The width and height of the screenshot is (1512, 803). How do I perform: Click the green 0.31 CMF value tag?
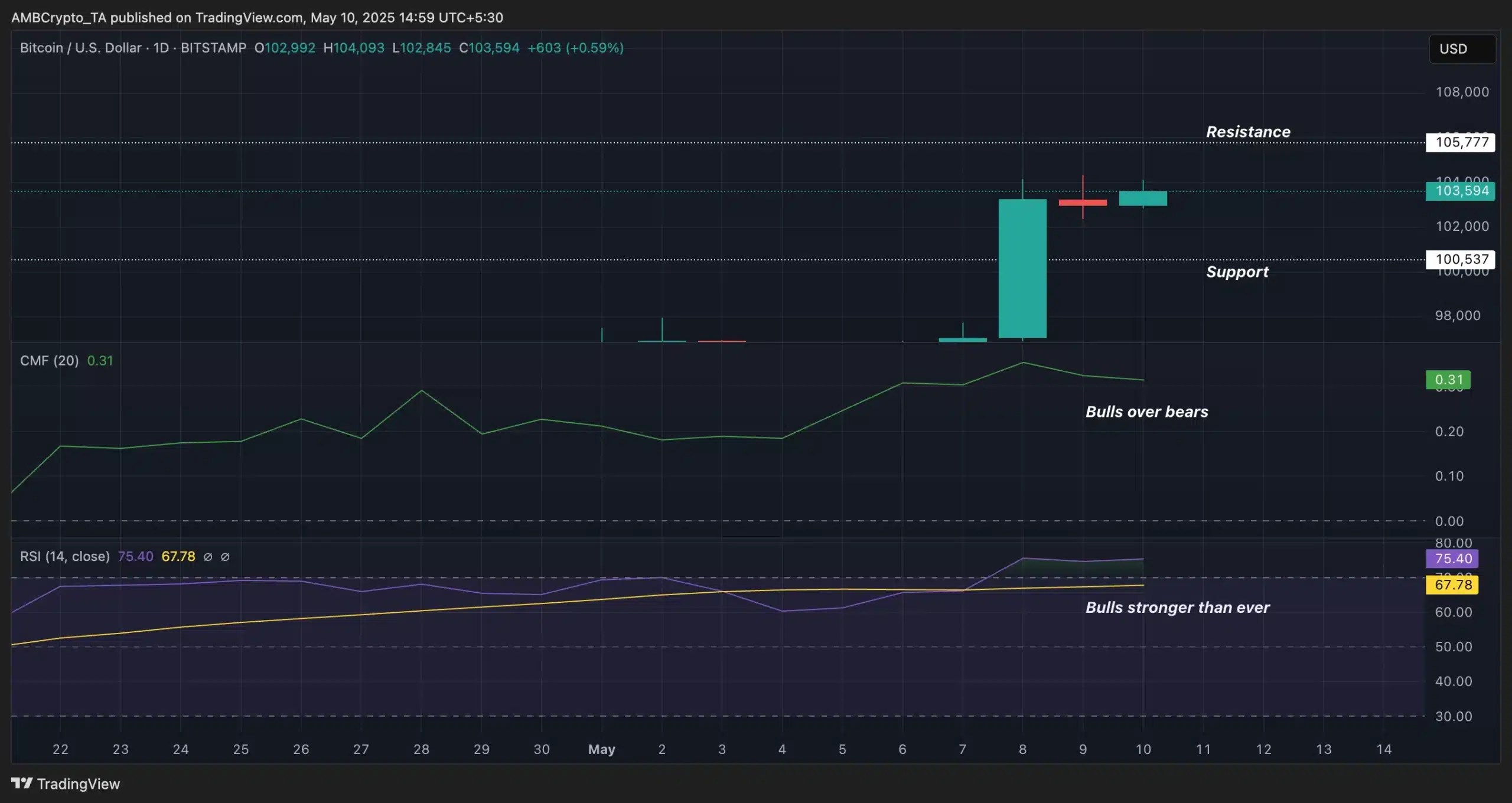pyautogui.click(x=1448, y=380)
